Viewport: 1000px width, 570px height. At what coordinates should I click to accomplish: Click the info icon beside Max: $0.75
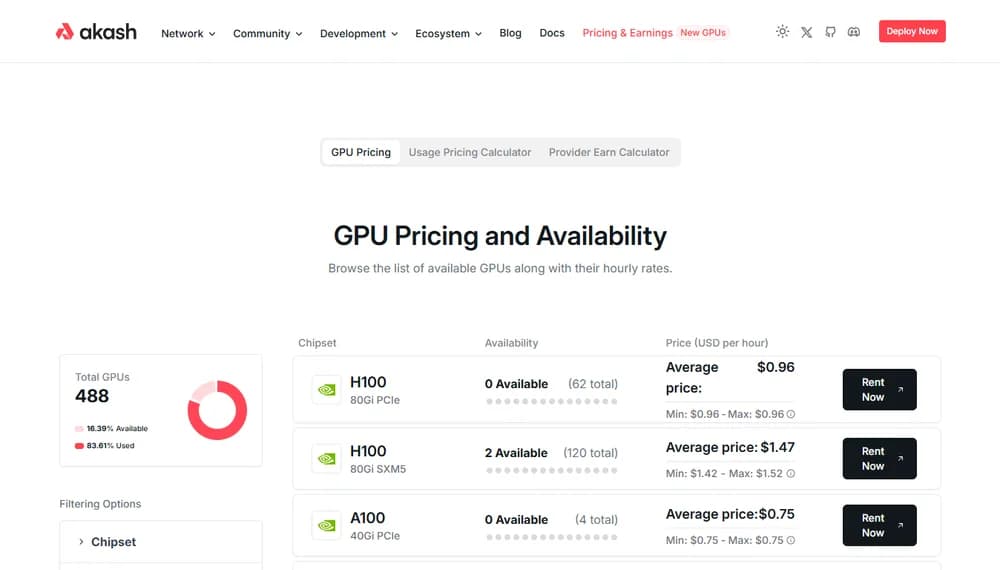(791, 541)
